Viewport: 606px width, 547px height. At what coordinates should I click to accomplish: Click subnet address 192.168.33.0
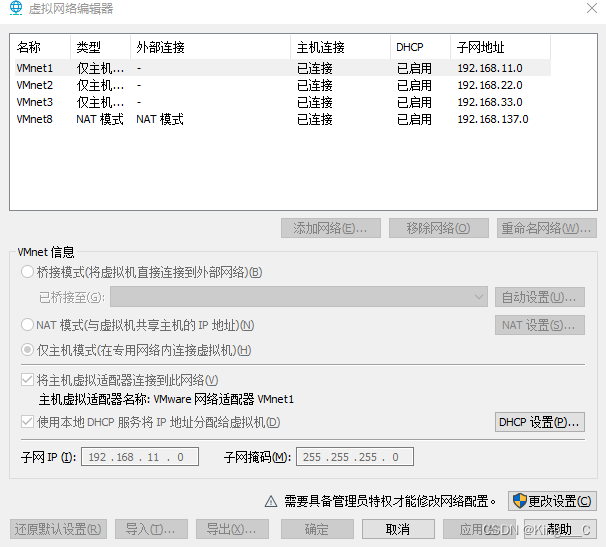click(x=490, y=102)
